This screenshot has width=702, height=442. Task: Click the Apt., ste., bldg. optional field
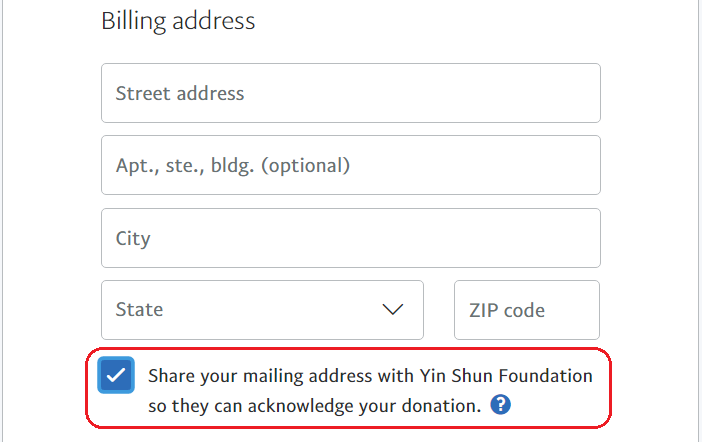[351, 165]
